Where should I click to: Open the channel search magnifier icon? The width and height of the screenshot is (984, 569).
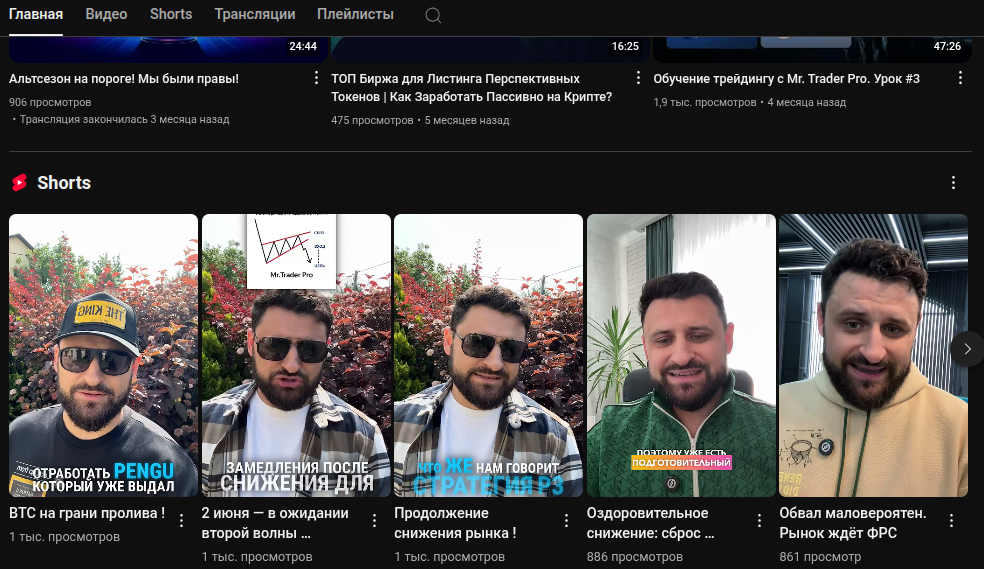(433, 15)
